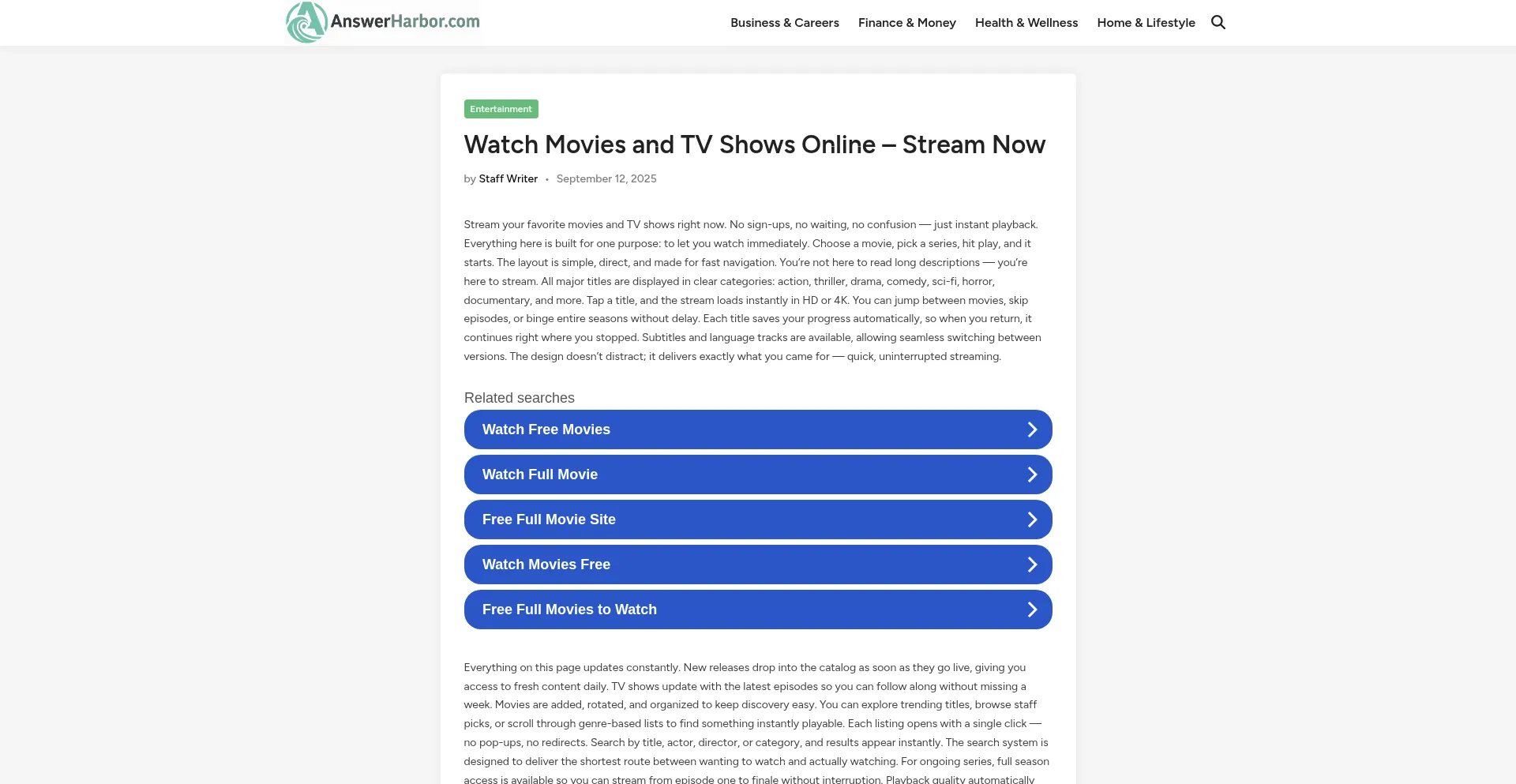1516x784 pixels.
Task: Open the Business & Careers menu
Action: [784, 22]
